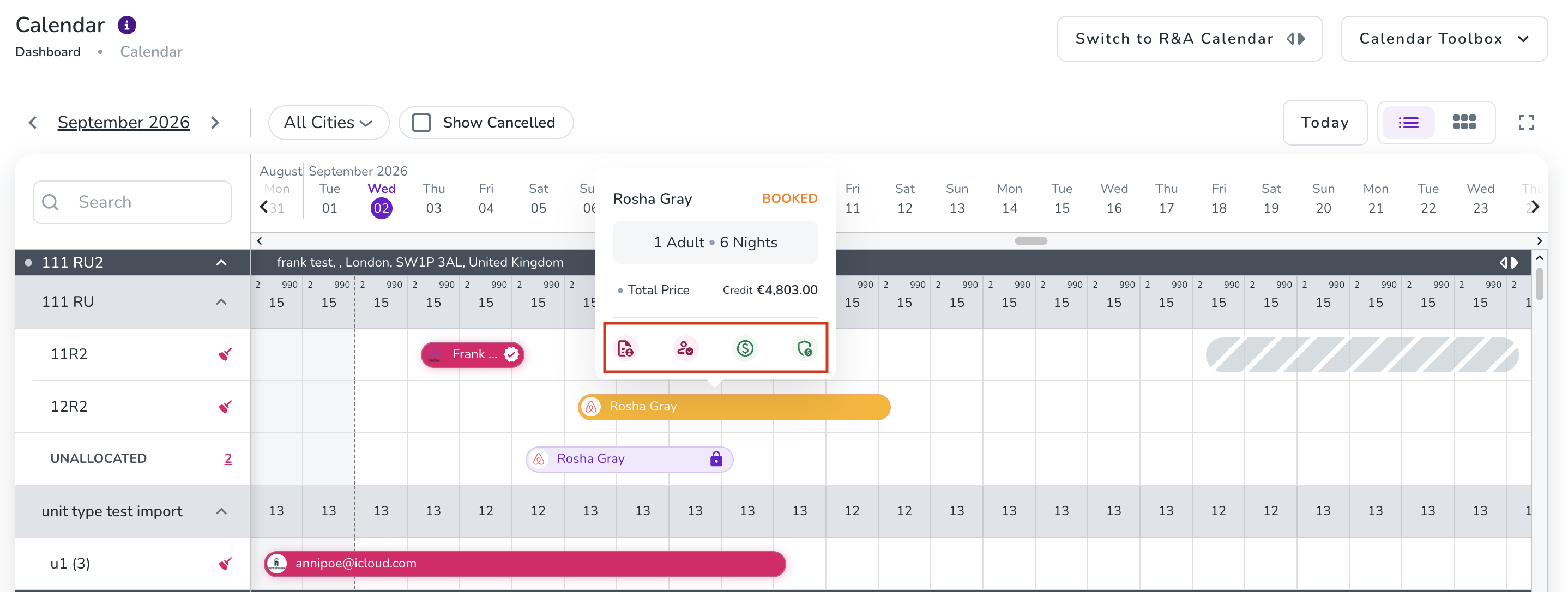The height and width of the screenshot is (592, 1568).
Task: Click the lock icon on unallocated Rosha Gray booking
Action: click(716, 459)
